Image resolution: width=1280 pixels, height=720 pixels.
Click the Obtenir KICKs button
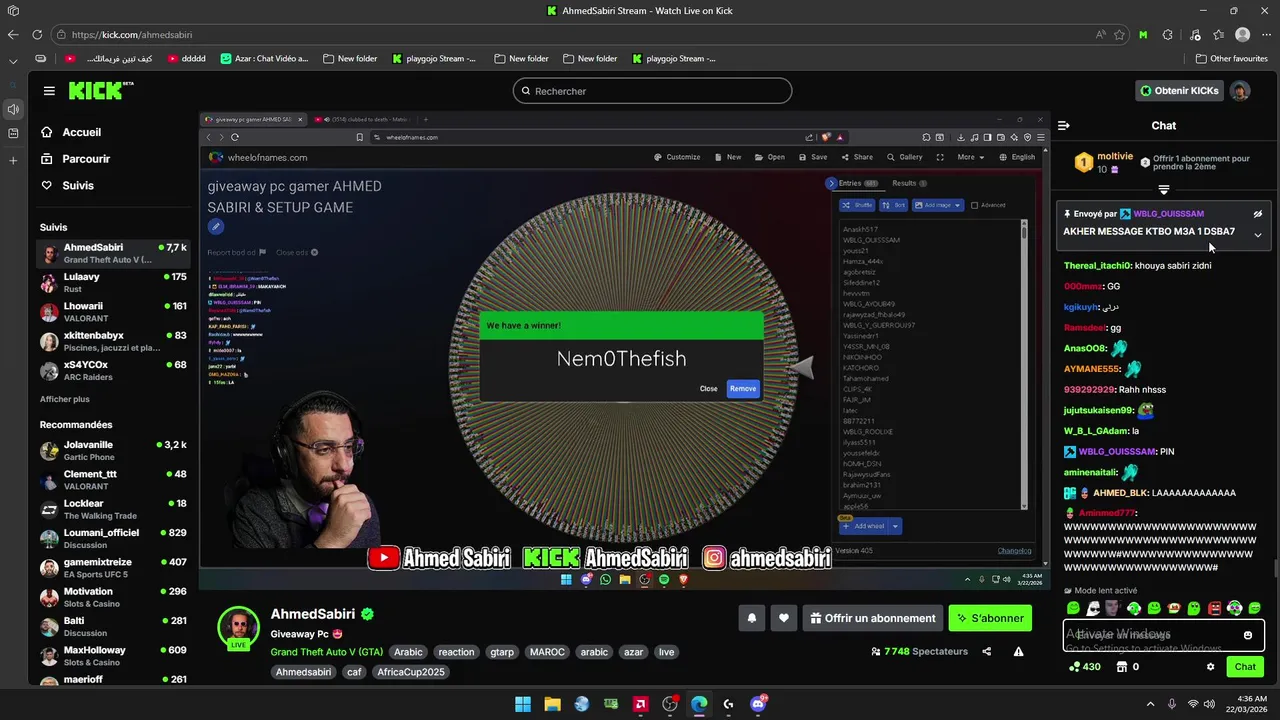point(1180,91)
